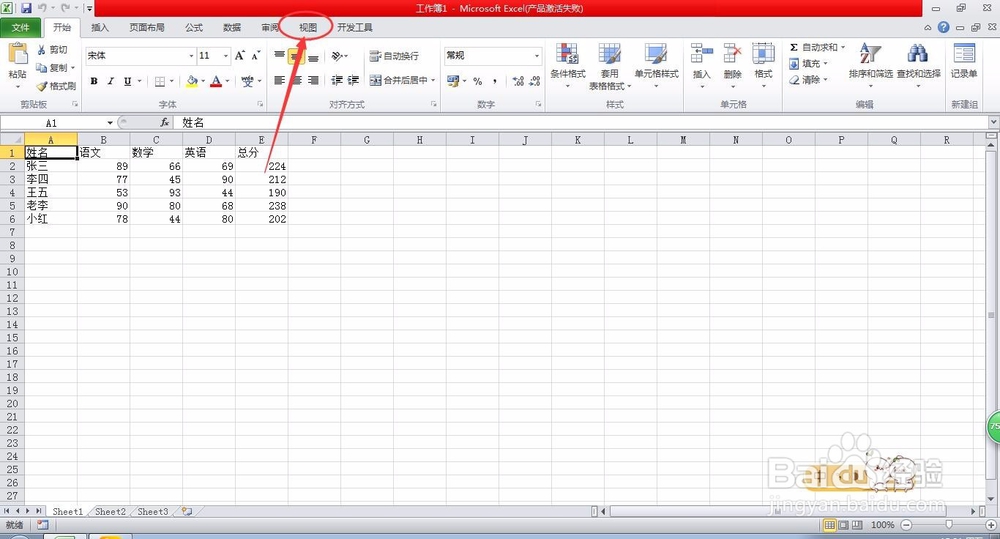Switch to the 插入 Insert ribbon tab

(x=99, y=27)
